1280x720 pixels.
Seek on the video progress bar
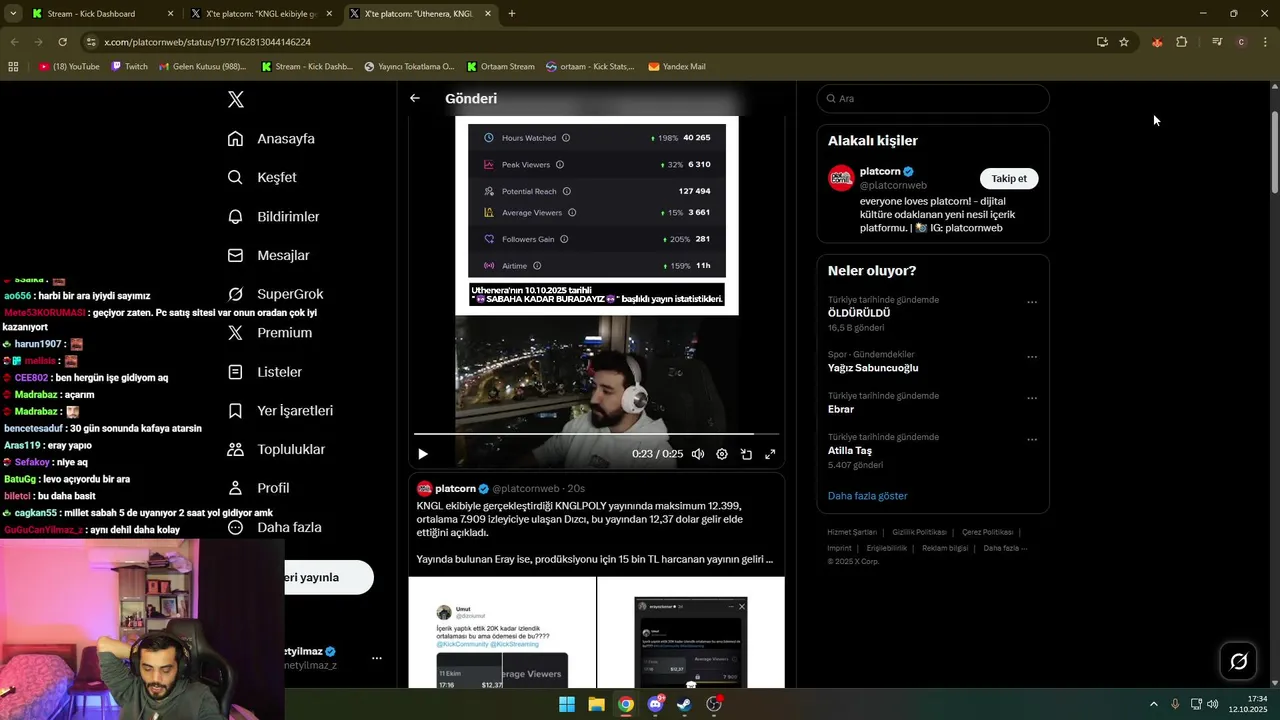(597, 434)
